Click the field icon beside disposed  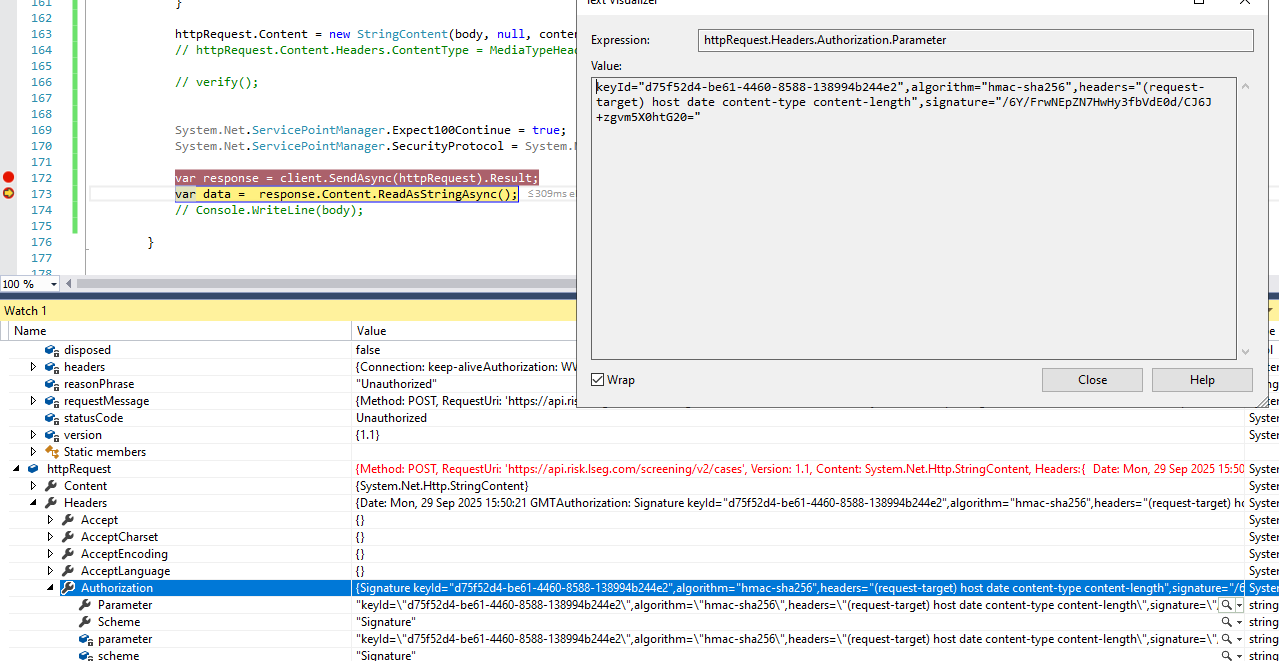52,350
